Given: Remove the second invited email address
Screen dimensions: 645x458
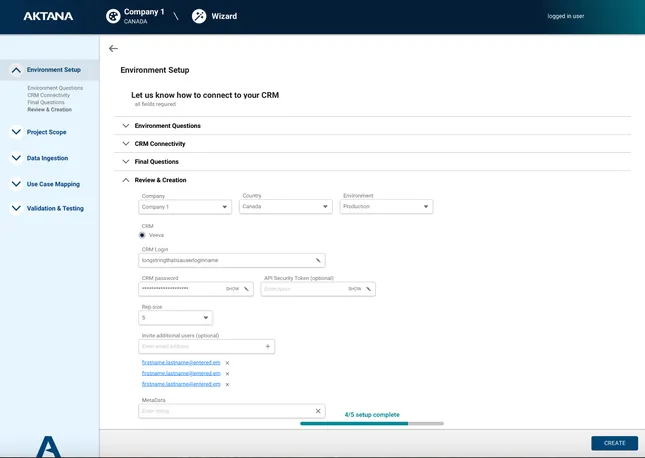Looking at the screenshot, I should [x=227, y=374].
